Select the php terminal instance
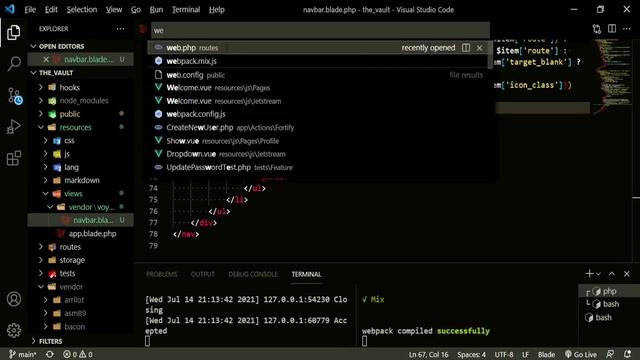 coord(609,291)
